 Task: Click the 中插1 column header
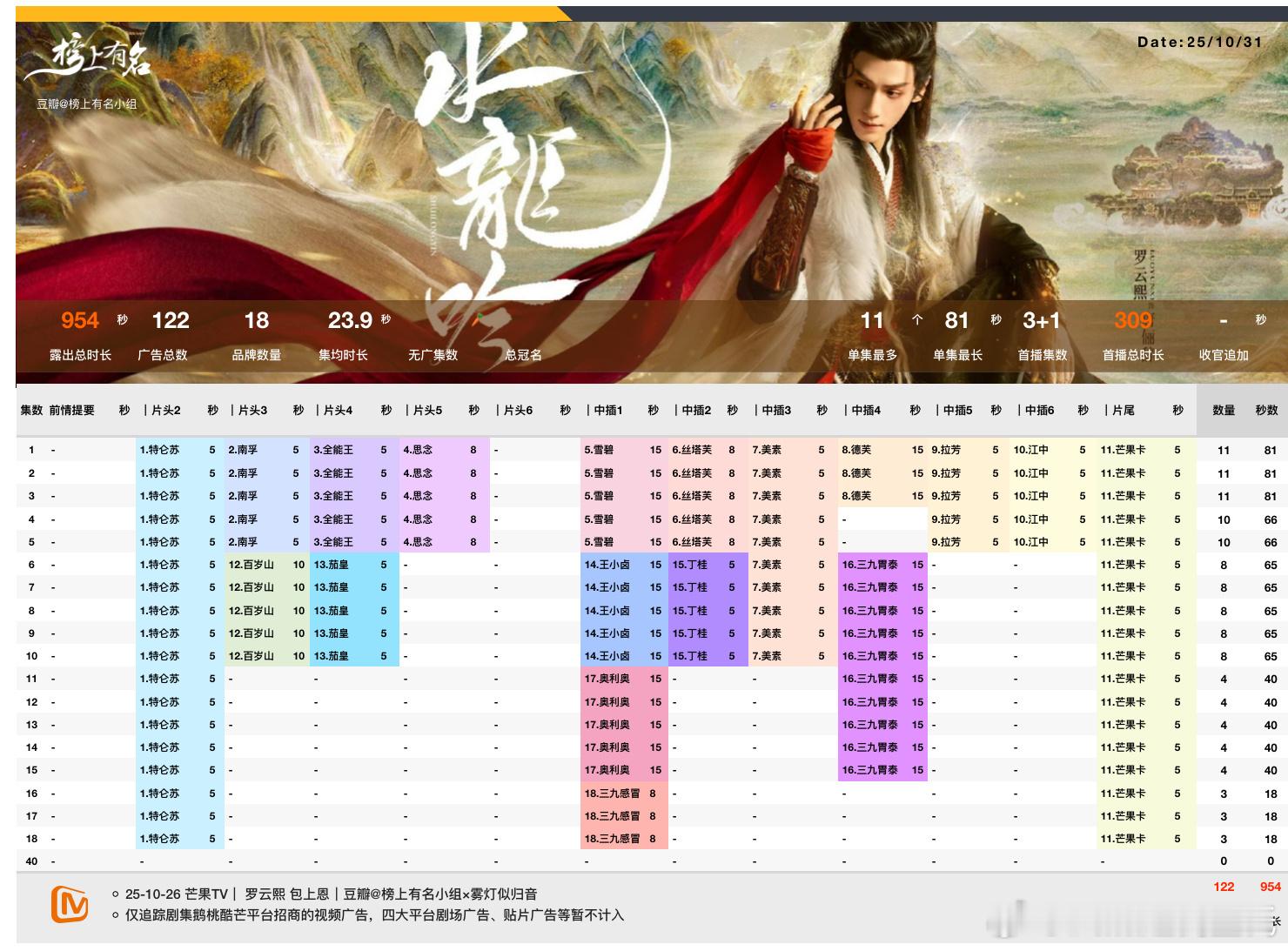click(605, 410)
